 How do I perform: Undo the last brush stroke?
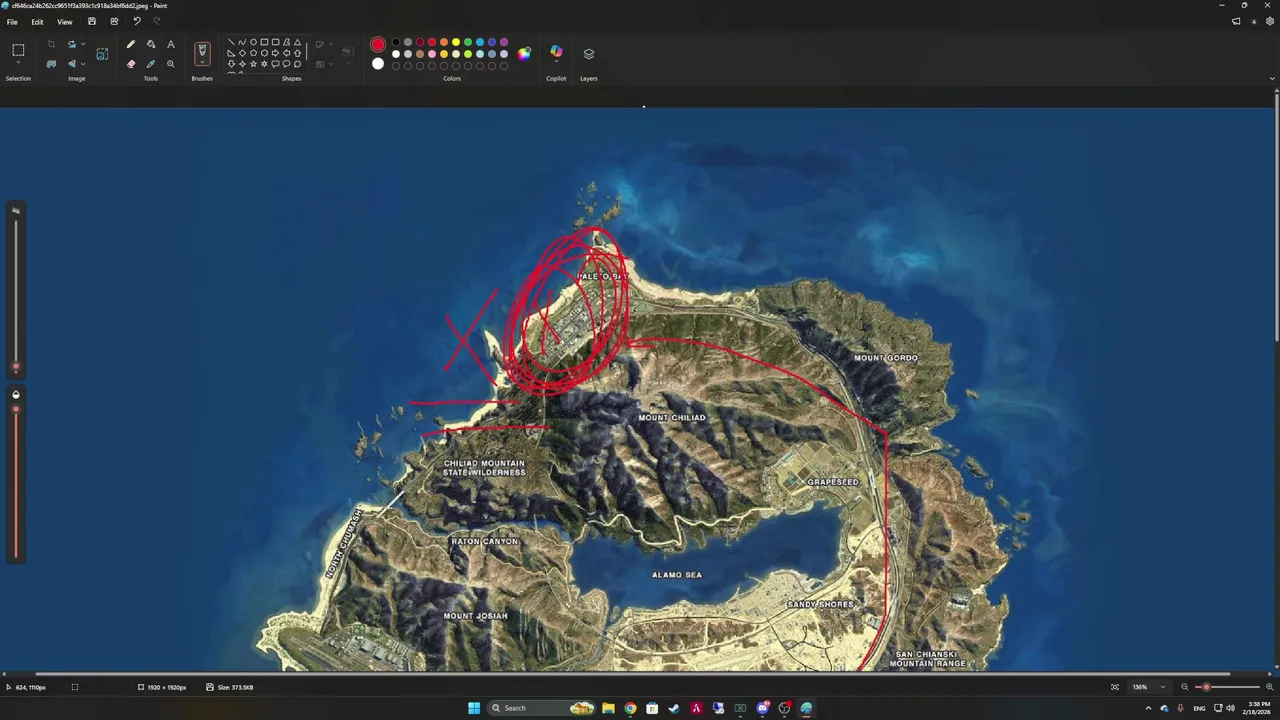pyautogui.click(x=137, y=21)
